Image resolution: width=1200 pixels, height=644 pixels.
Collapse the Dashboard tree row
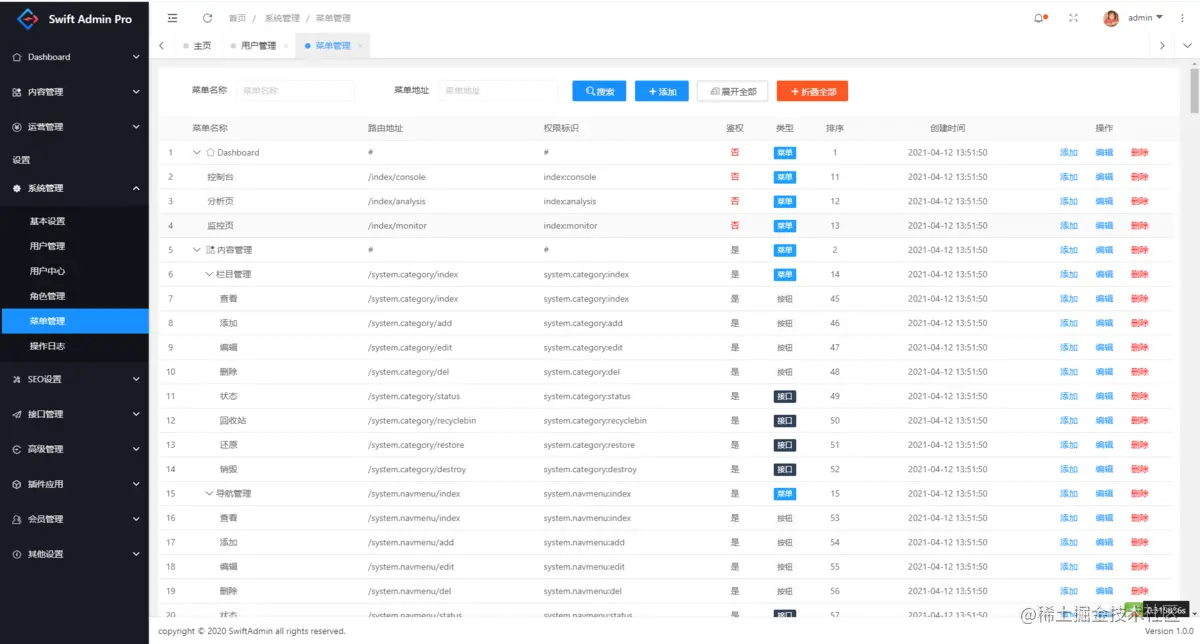(197, 153)
